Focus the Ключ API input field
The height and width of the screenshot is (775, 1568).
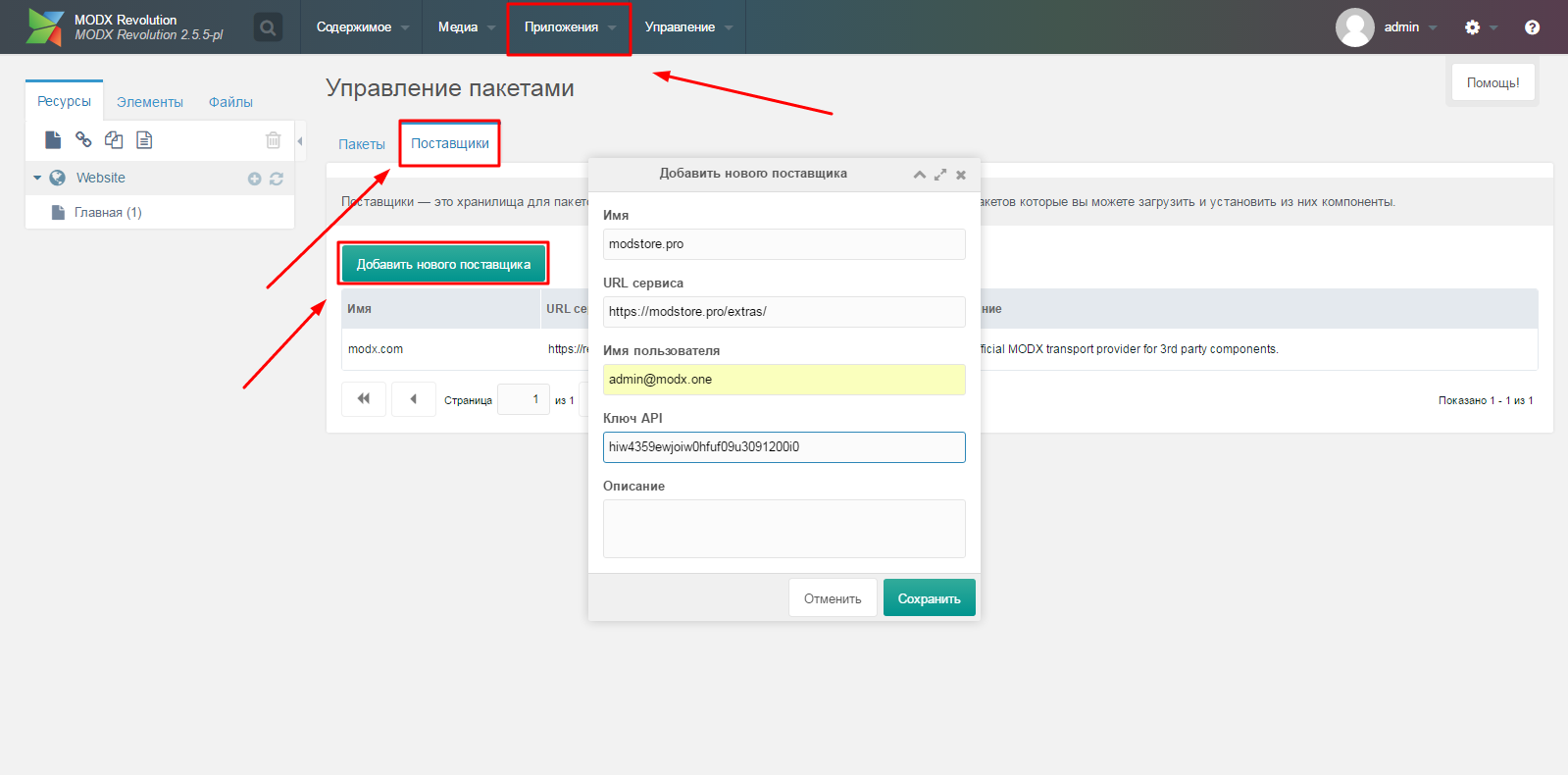[784, 447]
